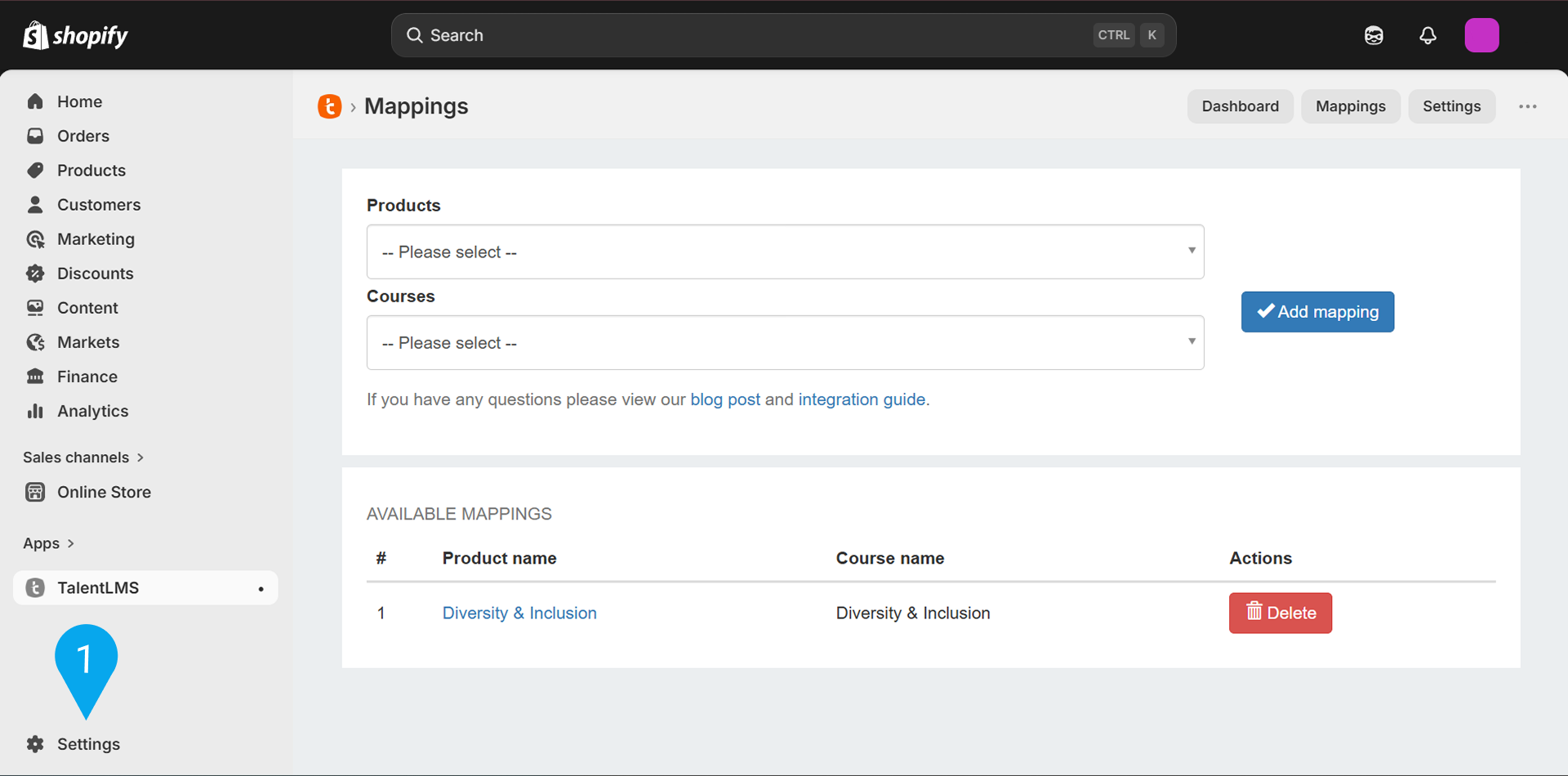Click the pin dot next to TalentLMS
Image resolution: width=1568 pixels, height=776 pixels.
[x=261, y=589]
